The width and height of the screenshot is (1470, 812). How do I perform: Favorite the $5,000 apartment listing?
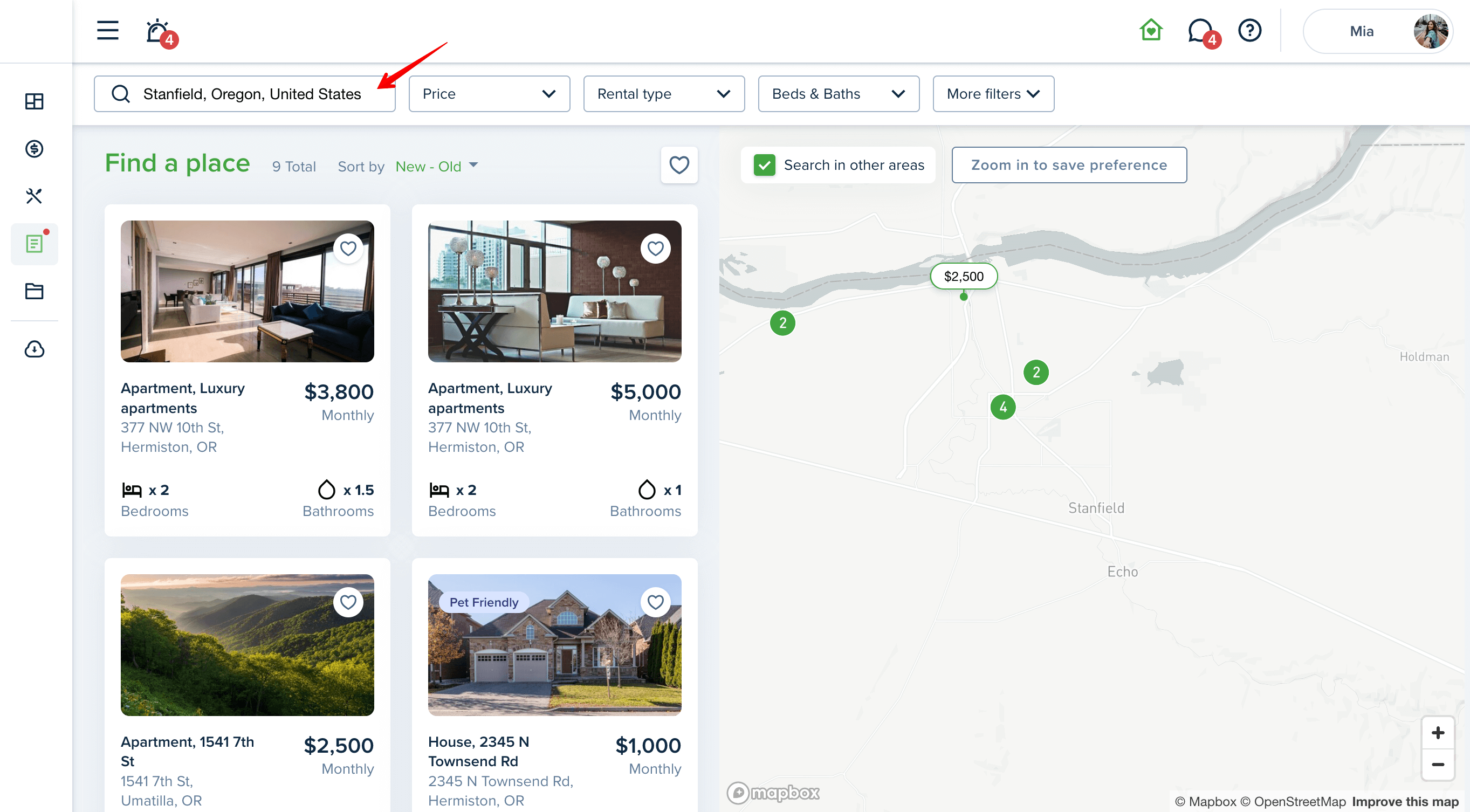coord(656,248)
